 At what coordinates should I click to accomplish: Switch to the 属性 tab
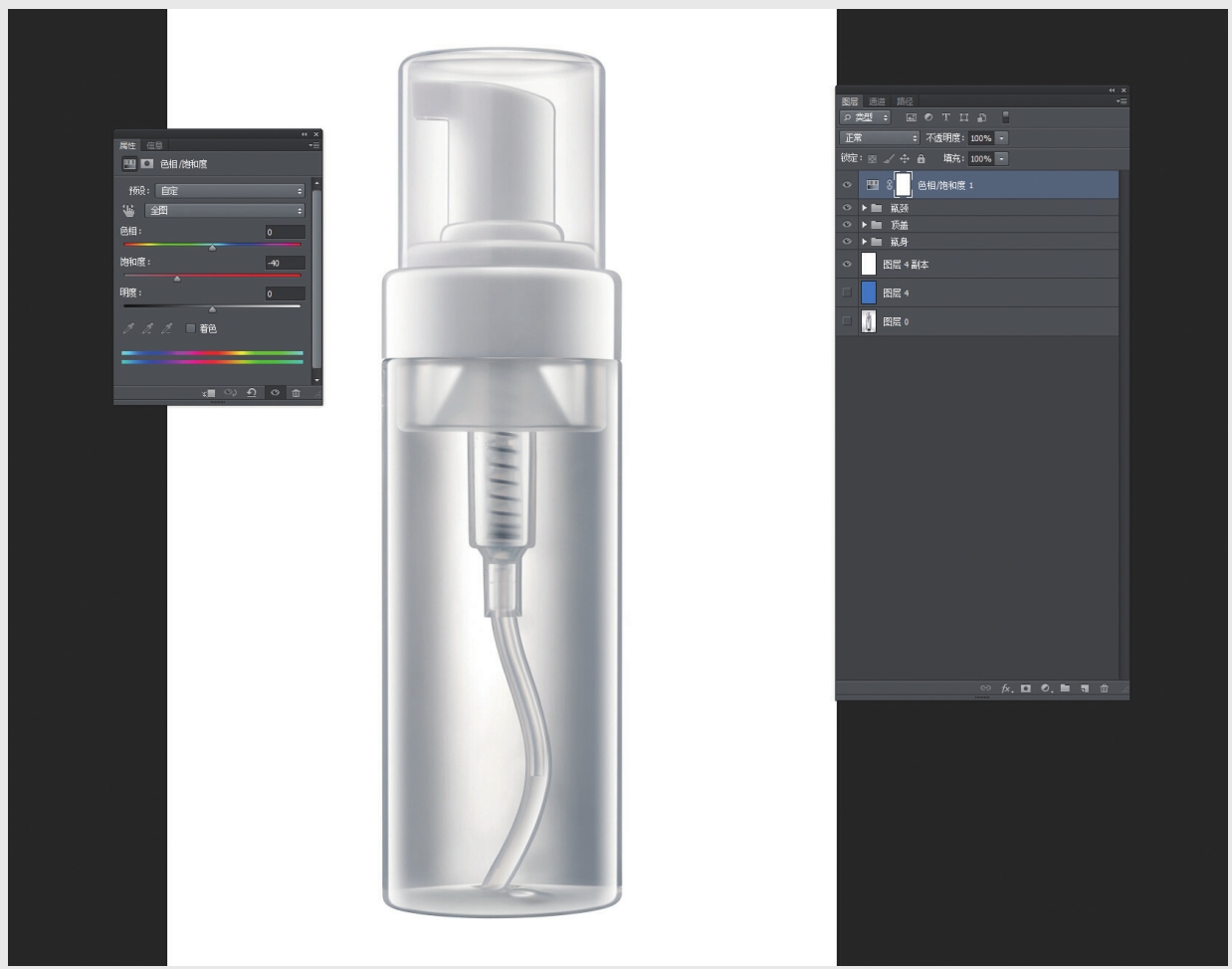(x=128, y=145)
